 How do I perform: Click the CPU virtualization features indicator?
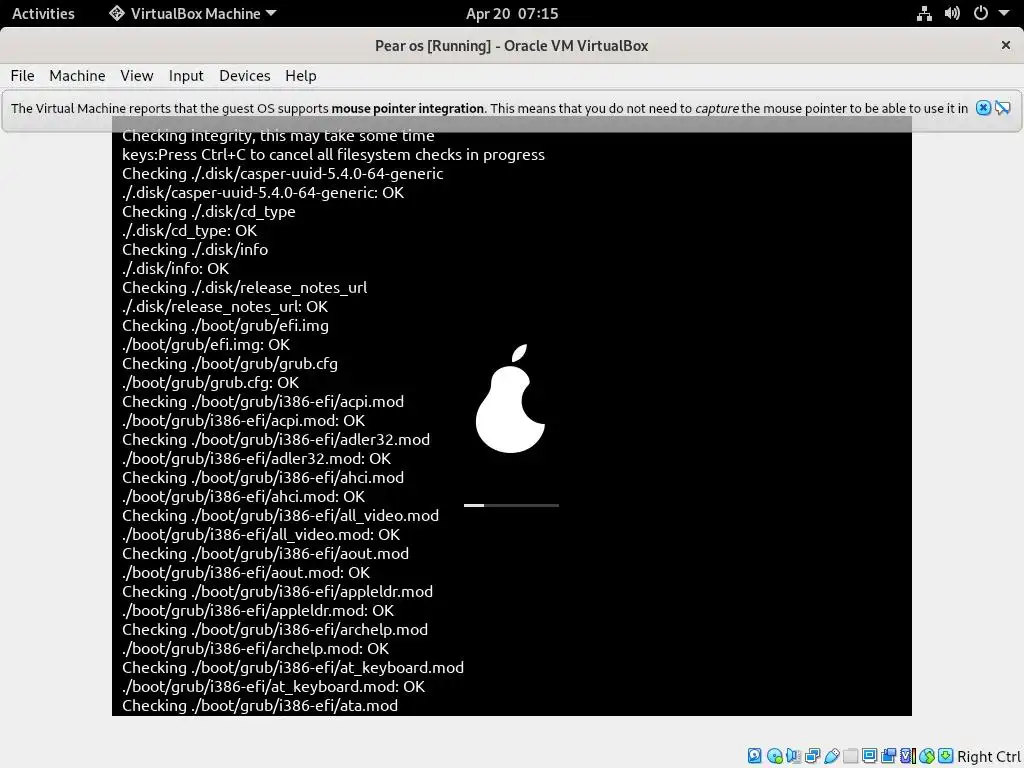tap(908, 756)
